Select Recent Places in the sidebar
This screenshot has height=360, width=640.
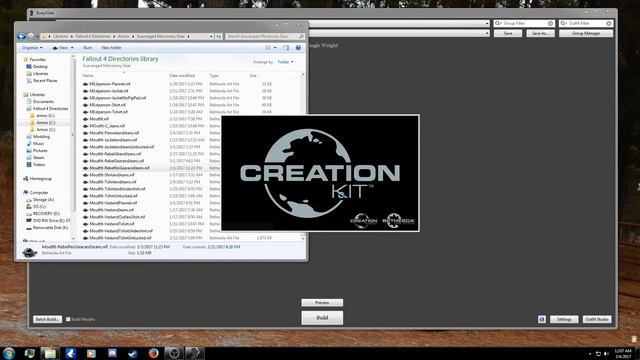click(x=45, y=81)
